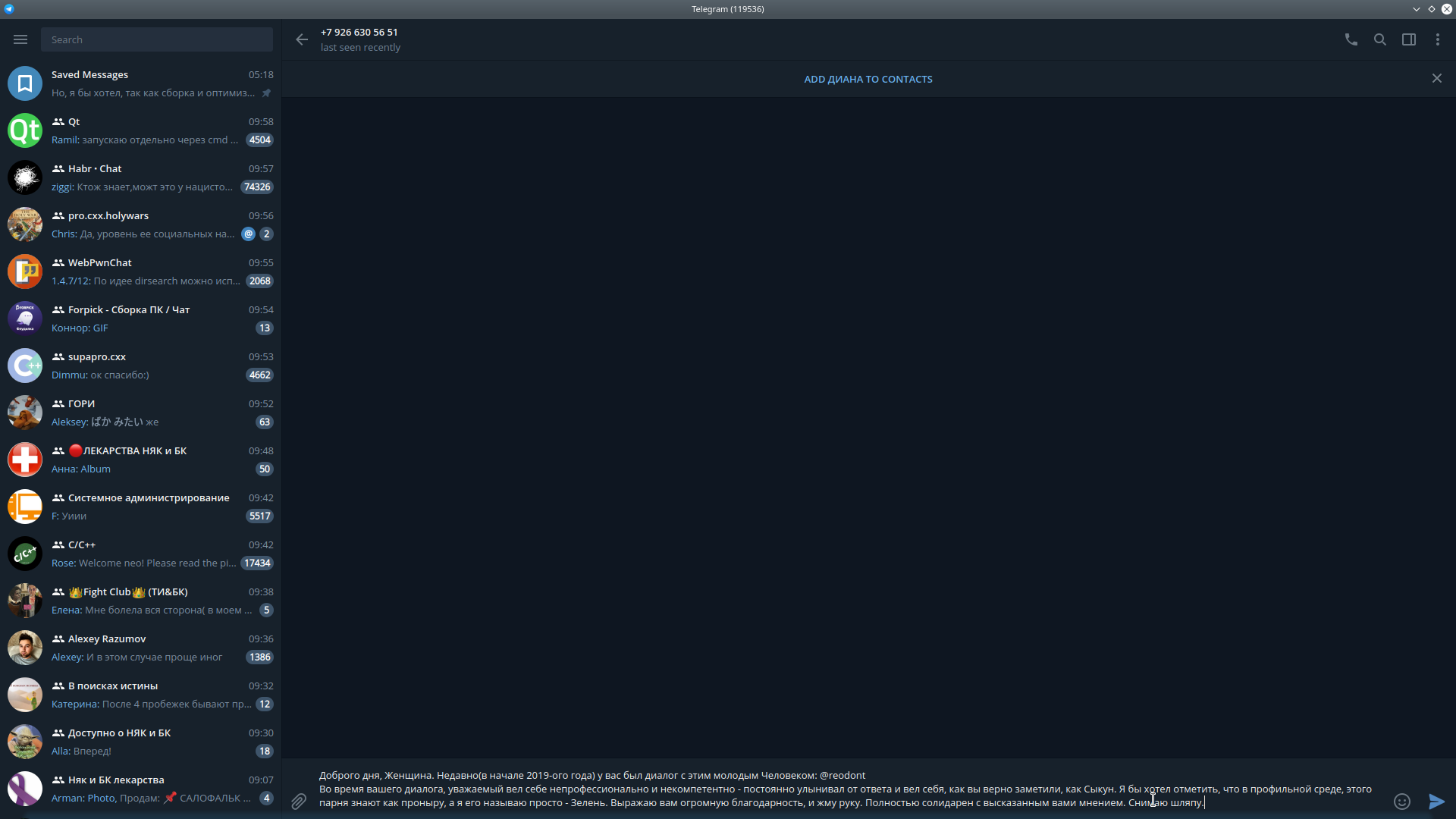Open the C/C++ group chat
This screenshot has height=819, width=1456.
[140, 554]
